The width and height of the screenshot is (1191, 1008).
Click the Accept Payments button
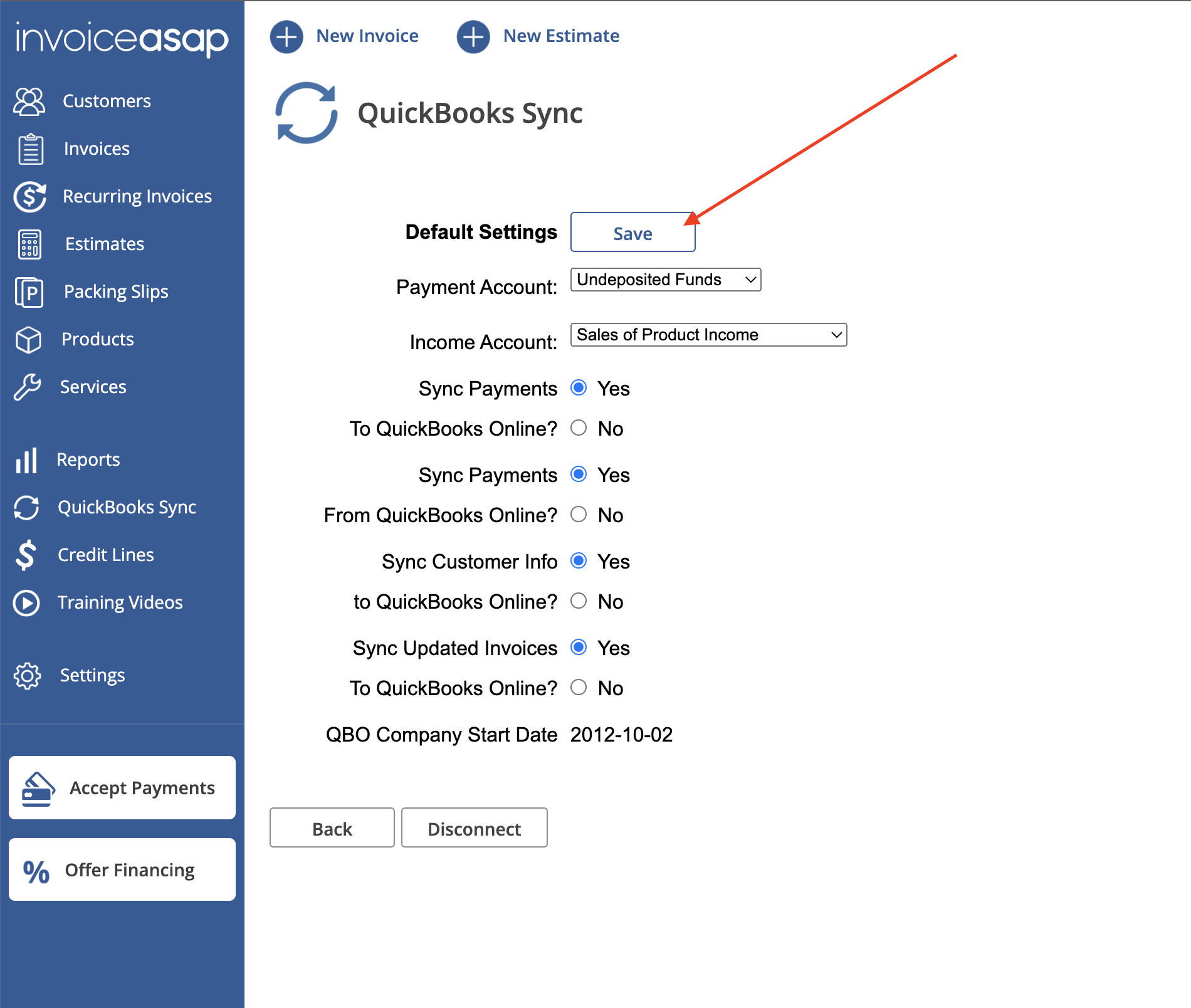122,788
